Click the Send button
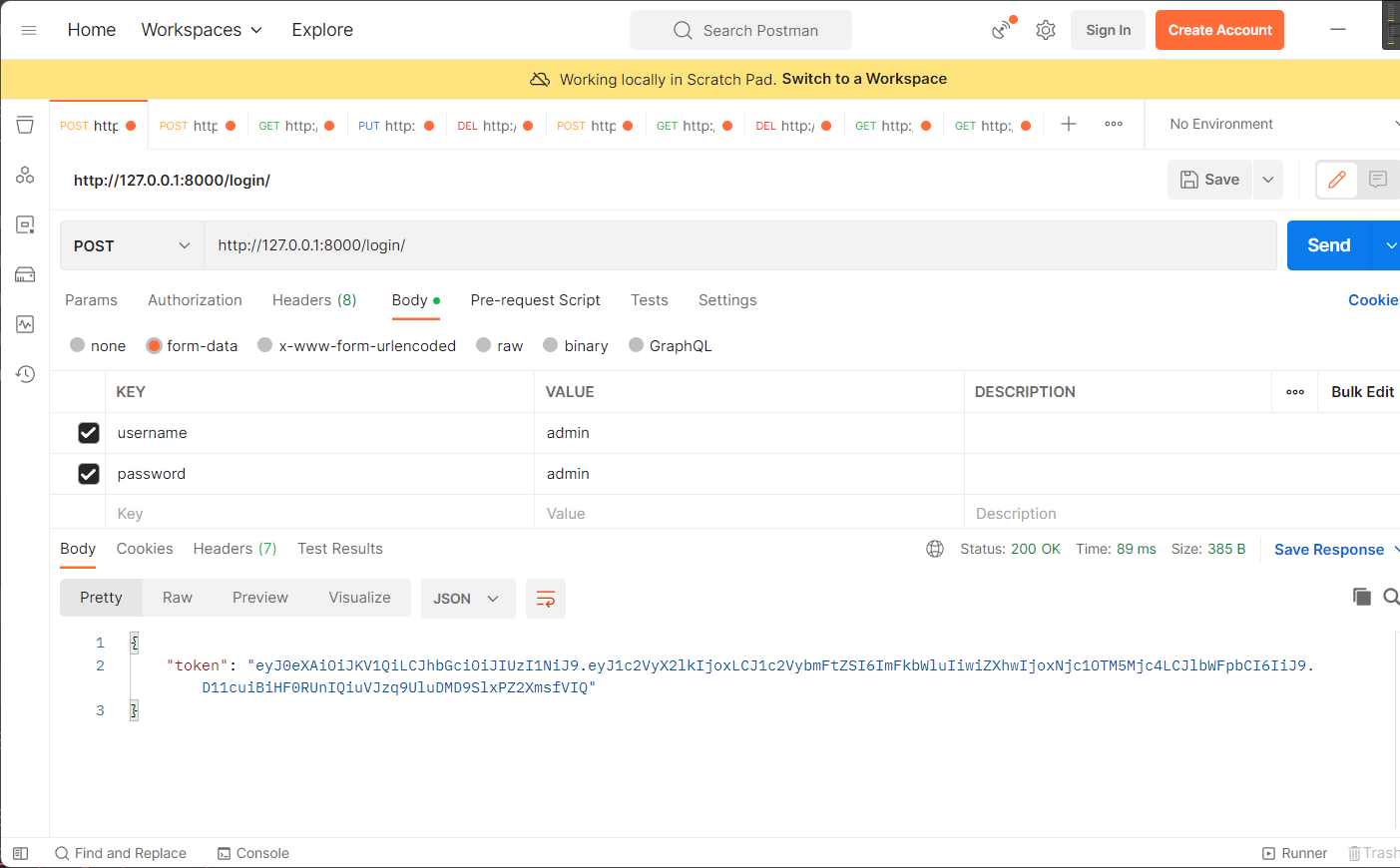 click(1329, 245)
